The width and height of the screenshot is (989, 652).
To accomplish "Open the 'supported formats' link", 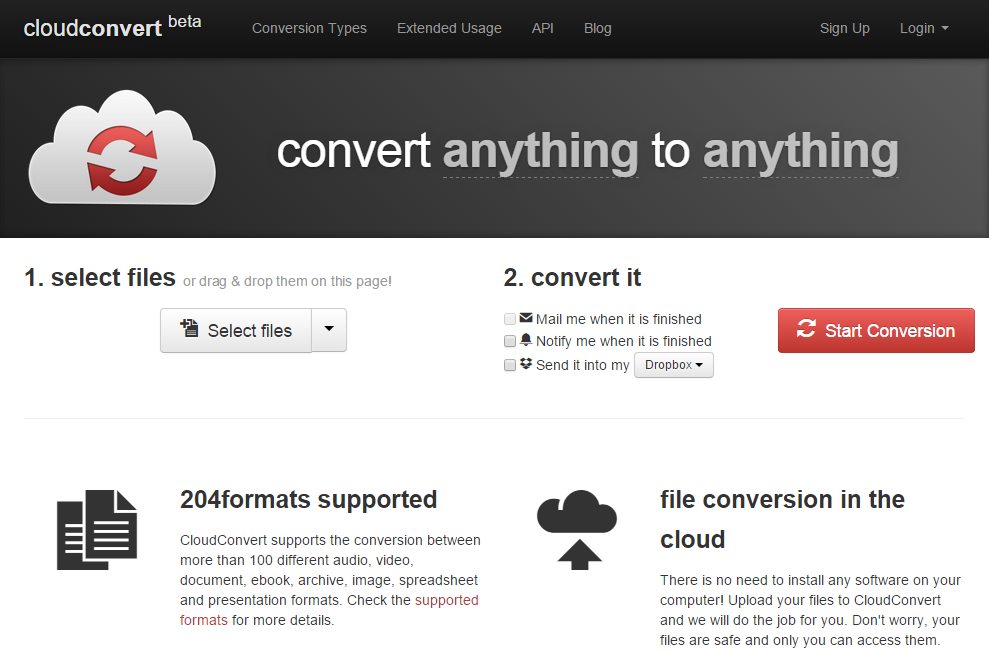I will click(329, 610).
